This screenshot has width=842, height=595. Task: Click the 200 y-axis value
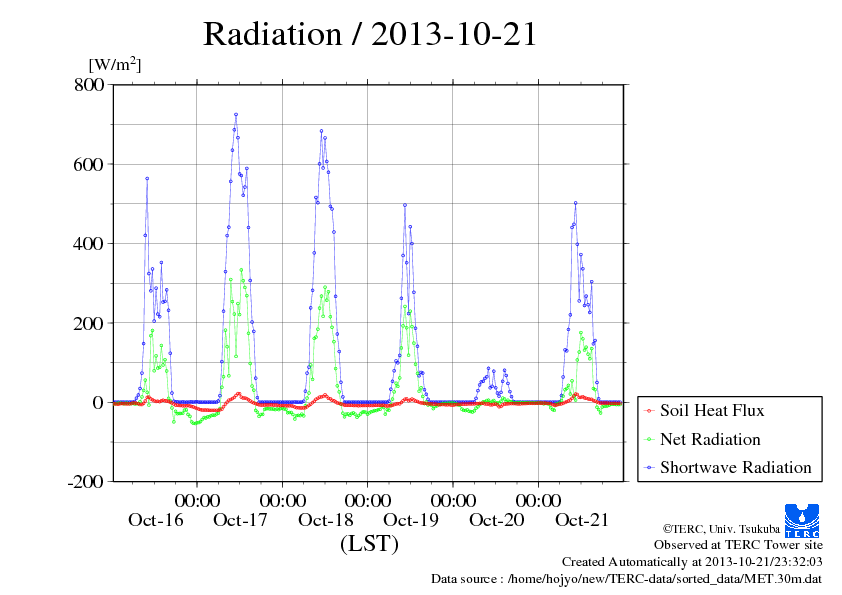point(89,323)
